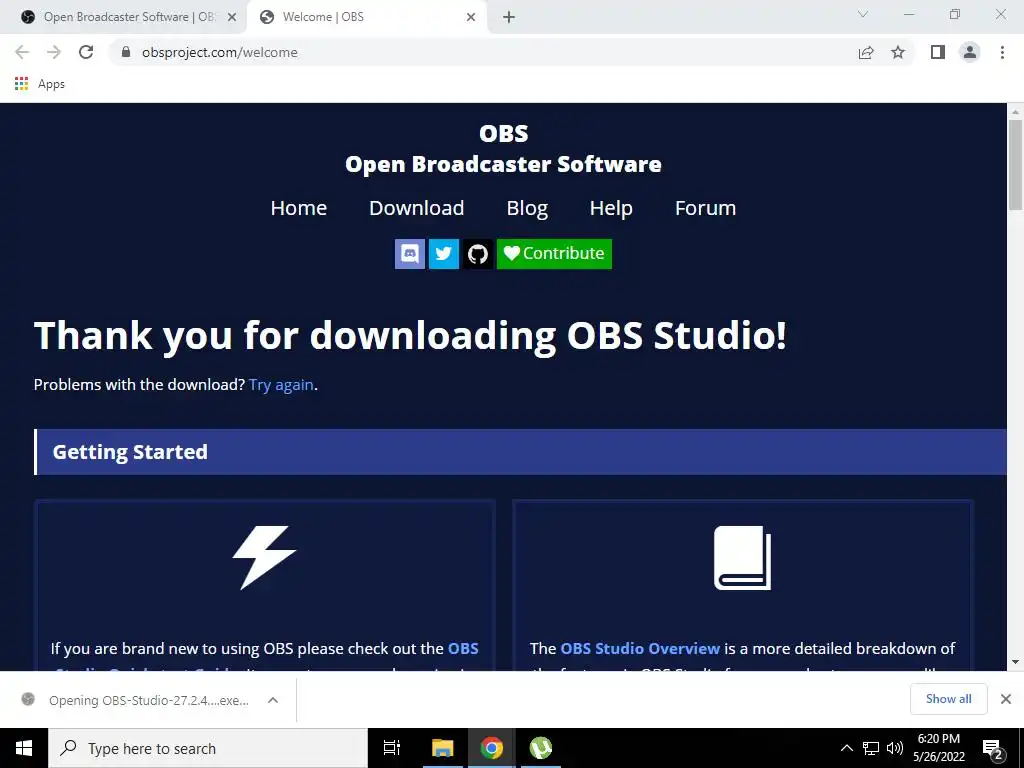The width and height of the screenshot is (1024, 768).
Task: Click the scrollbar down arrow
Action: pyautogui.click(x=1015, y=662)
